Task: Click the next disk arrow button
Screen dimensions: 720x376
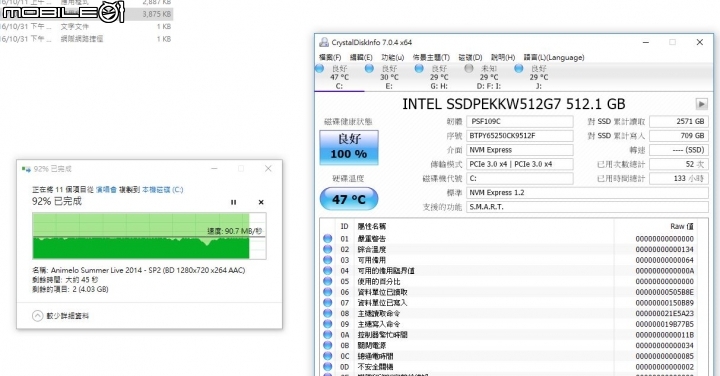Action: point(701,104)
